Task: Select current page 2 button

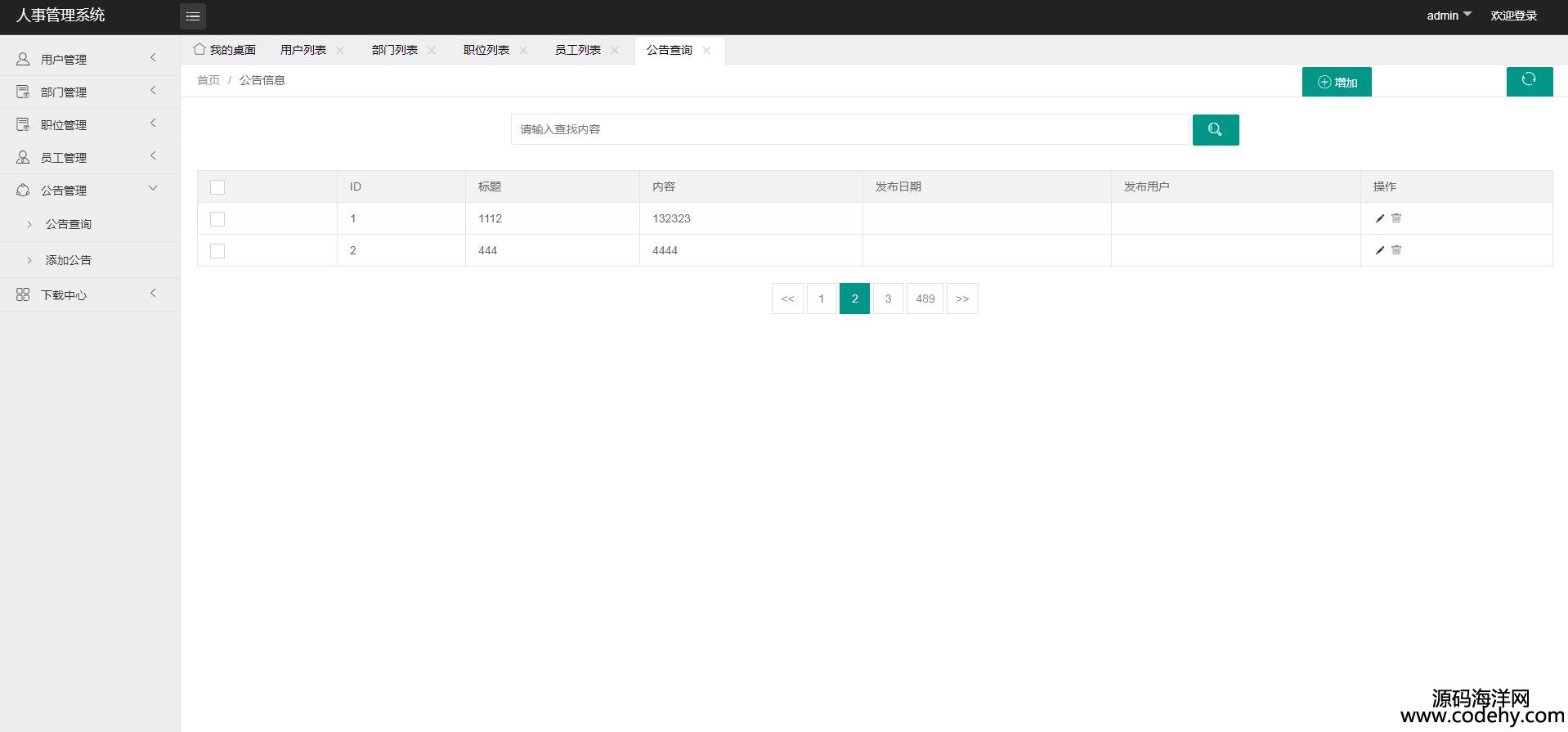Action: tap(854, 299)
